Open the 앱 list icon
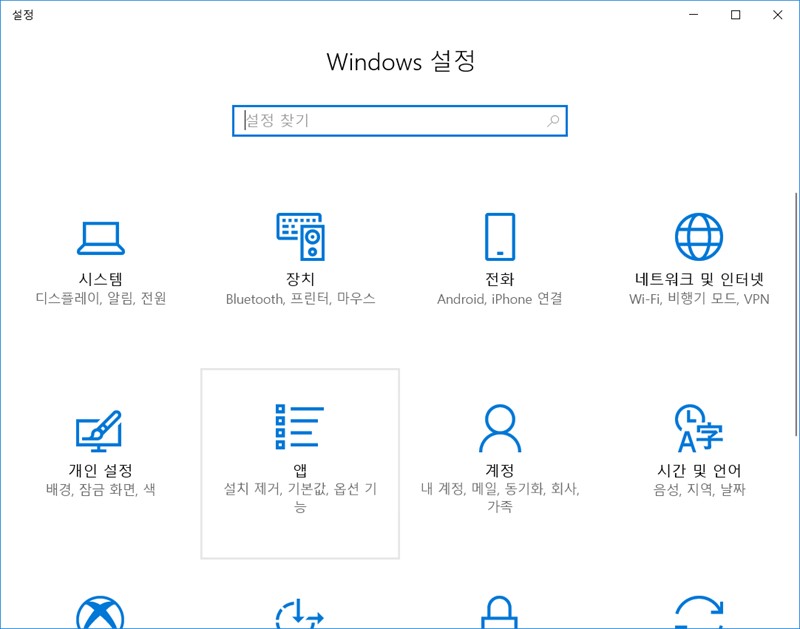800x629 pixels. pos(299,427)
